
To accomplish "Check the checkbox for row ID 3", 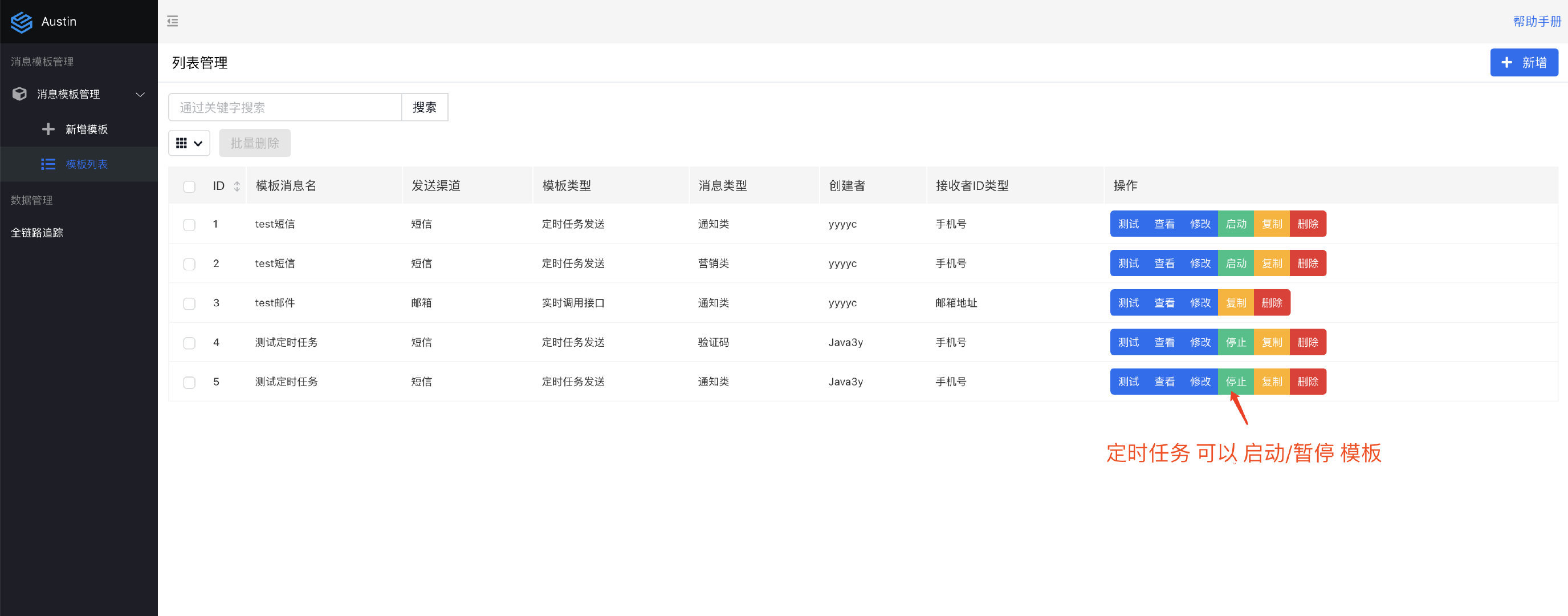I will [x=189, y=303].
